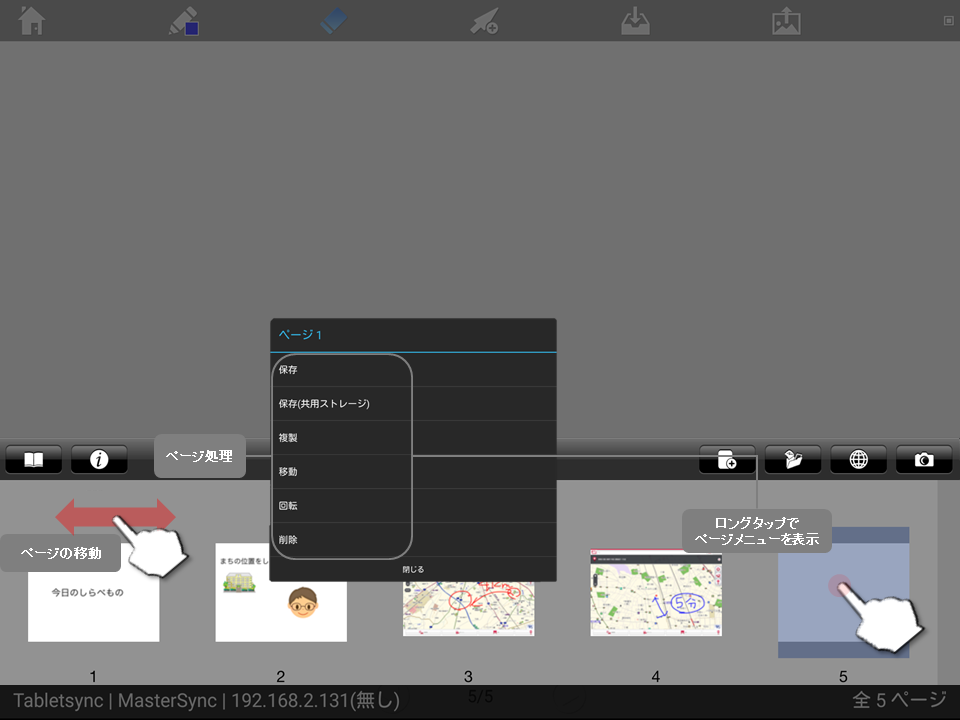Open the web globe button
Viewport: 960px width, 720px height.
point(858,459)
